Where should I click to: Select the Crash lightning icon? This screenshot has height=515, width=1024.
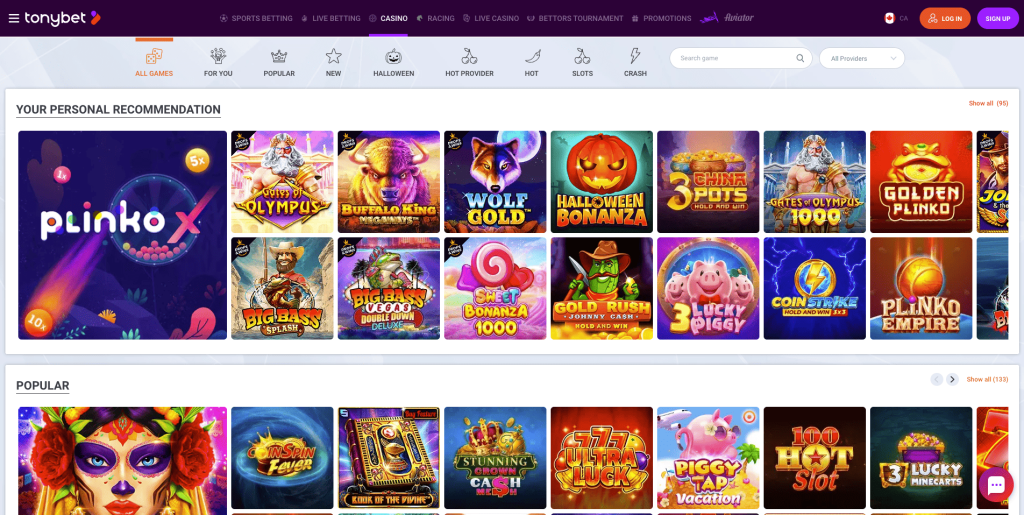coord(635,56)
